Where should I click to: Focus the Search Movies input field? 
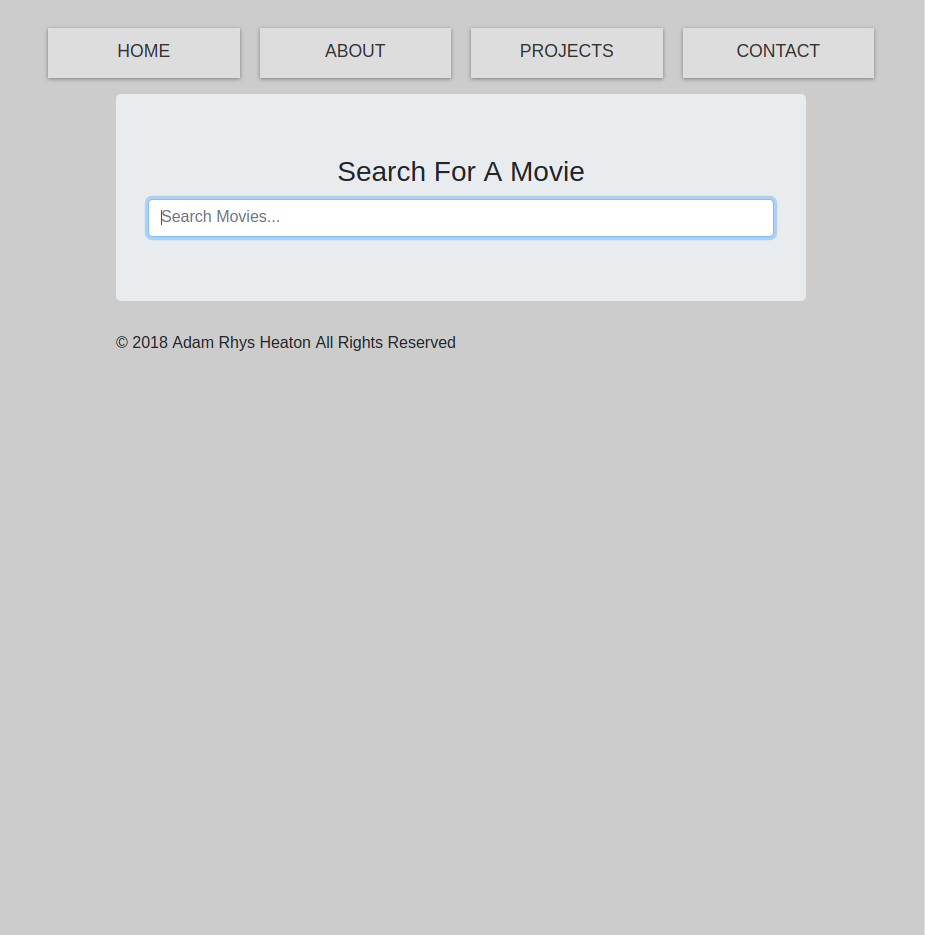point(461,218)
